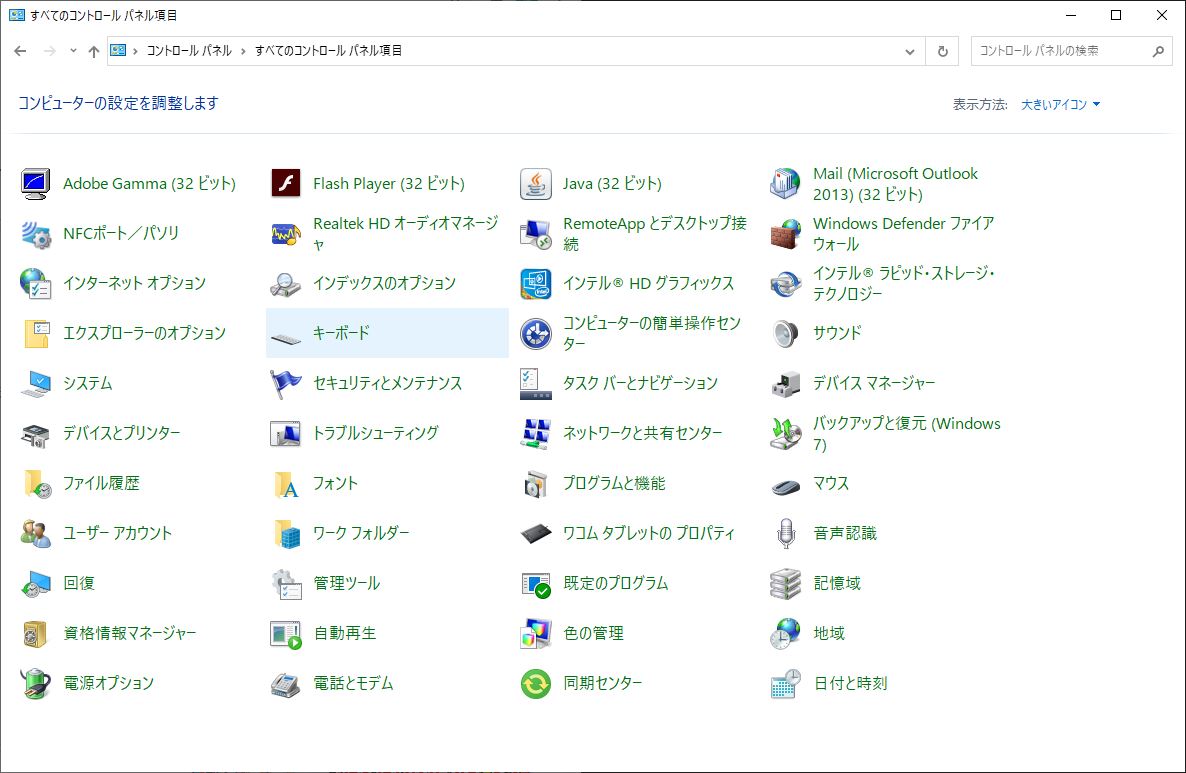Open the Java coffee cup icon
Image resolution: width=1186 pixels, height=773 pixels.
(x=536, y=184)
